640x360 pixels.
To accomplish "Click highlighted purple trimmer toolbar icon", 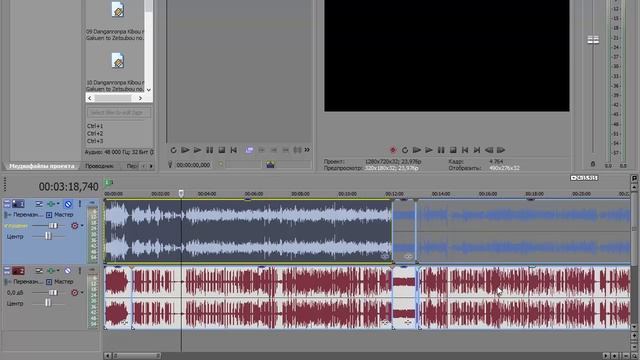I will pyautogui.click(x=249, y=150).
